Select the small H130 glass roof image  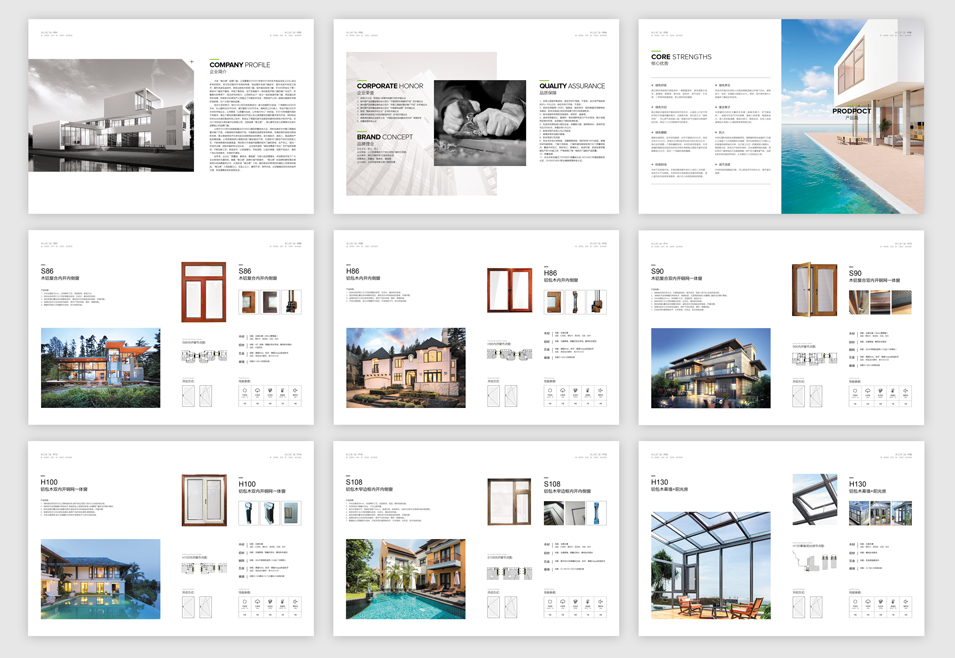coord(814,500)
